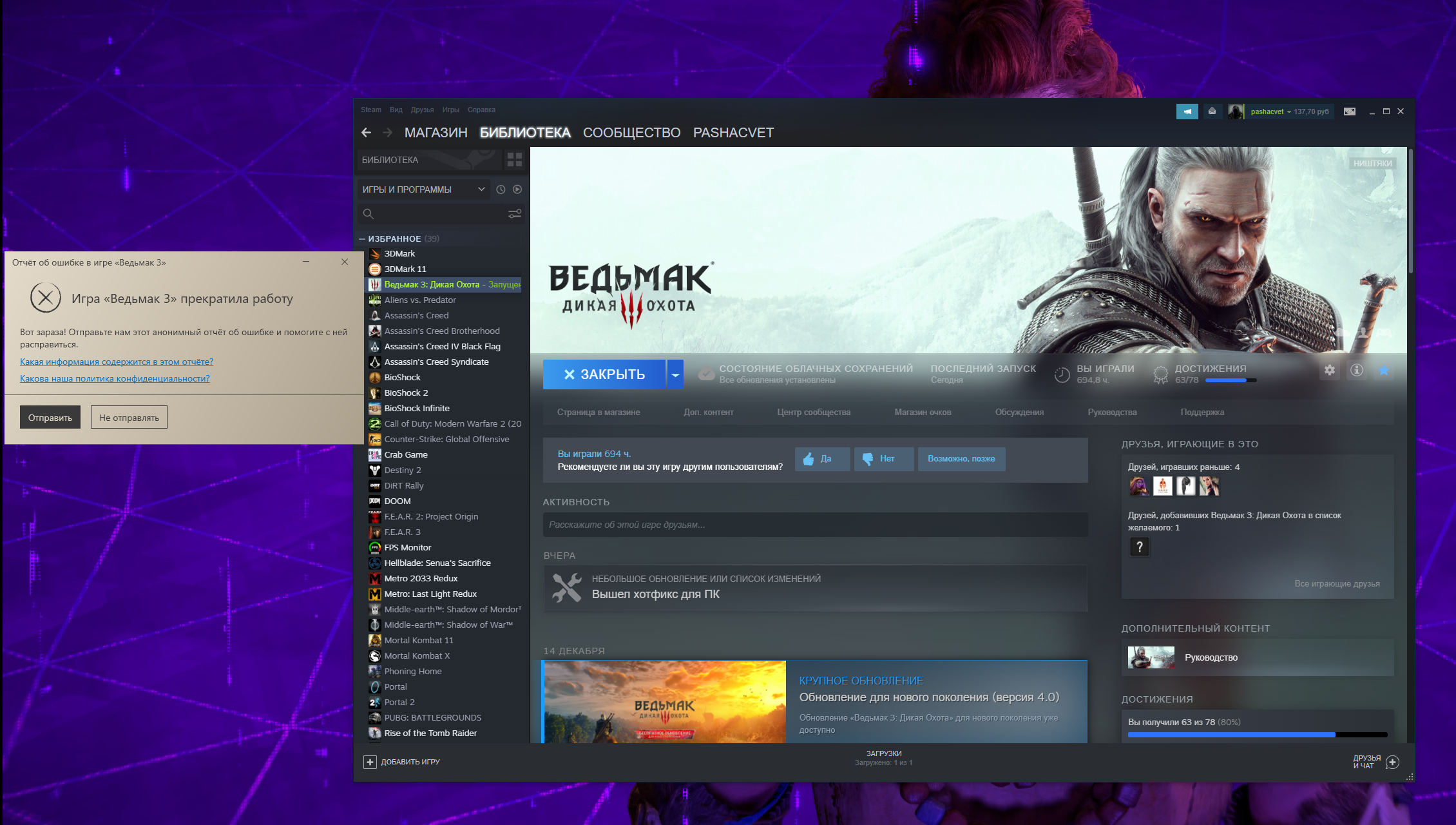
Task: Open the Игры menu
Action: pos(450,110)
